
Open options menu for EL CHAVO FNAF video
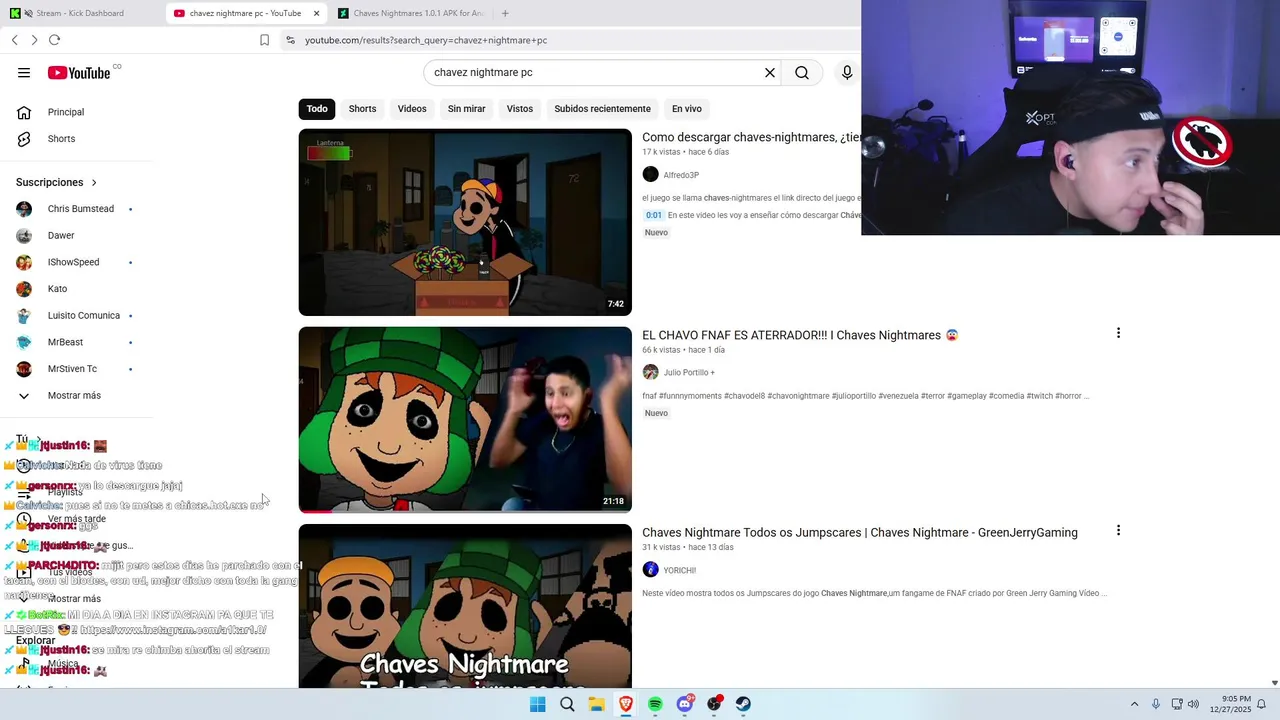(x=1118, y=333)
